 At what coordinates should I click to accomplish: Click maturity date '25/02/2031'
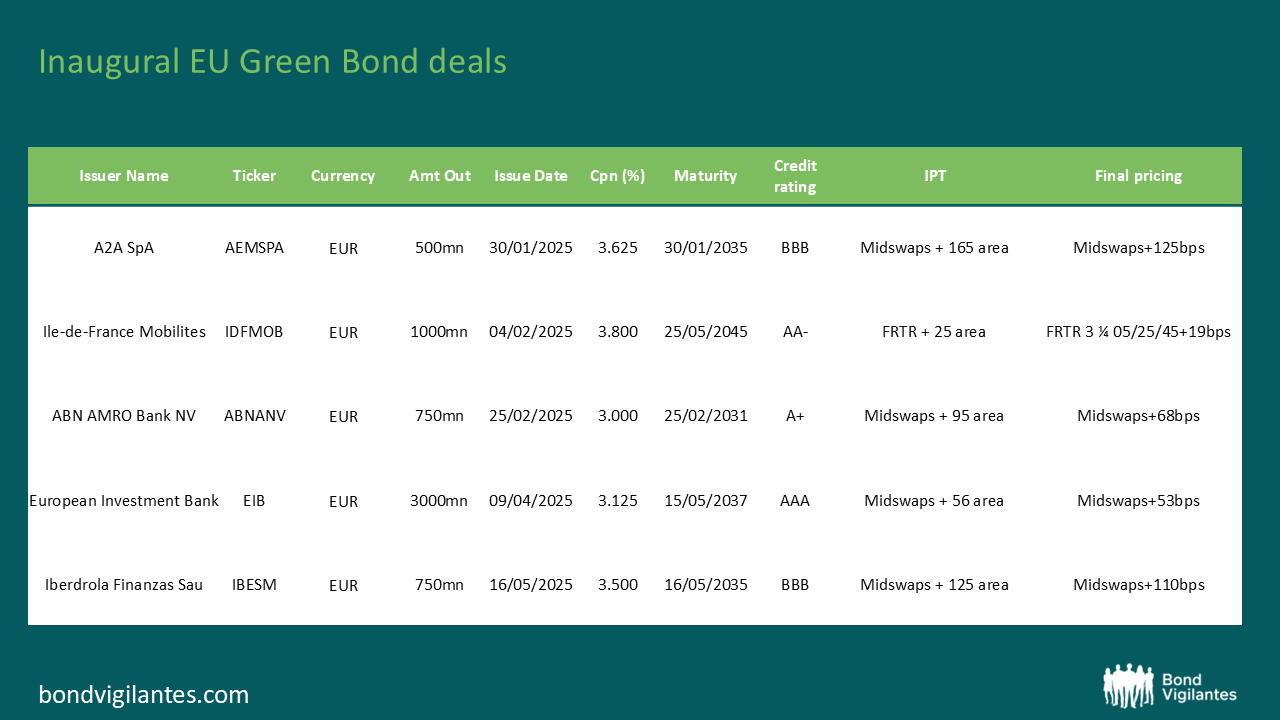point(706,416)
